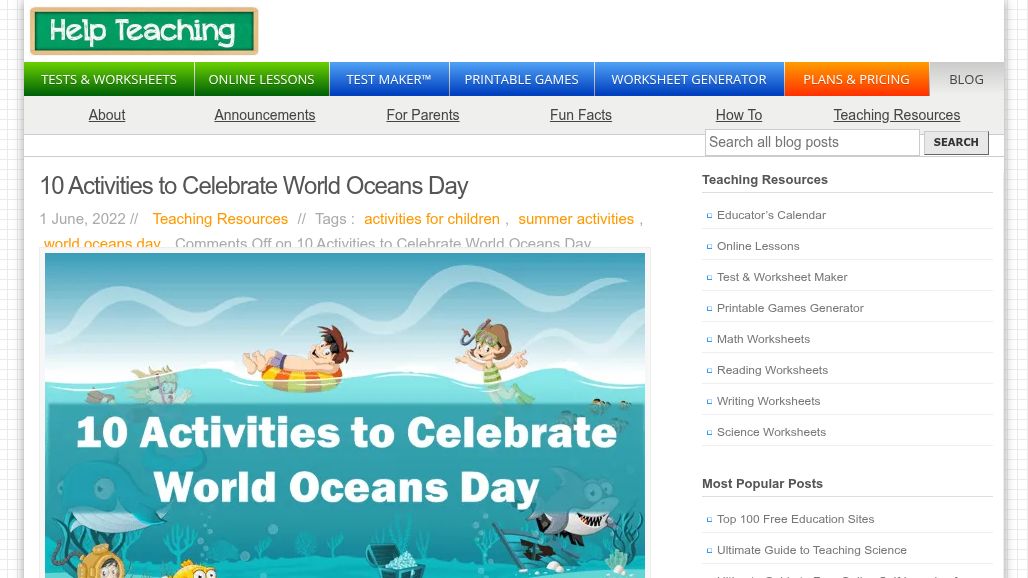Switch to the Blog tab
This screenshot has height=578, width=1028.
965,79
